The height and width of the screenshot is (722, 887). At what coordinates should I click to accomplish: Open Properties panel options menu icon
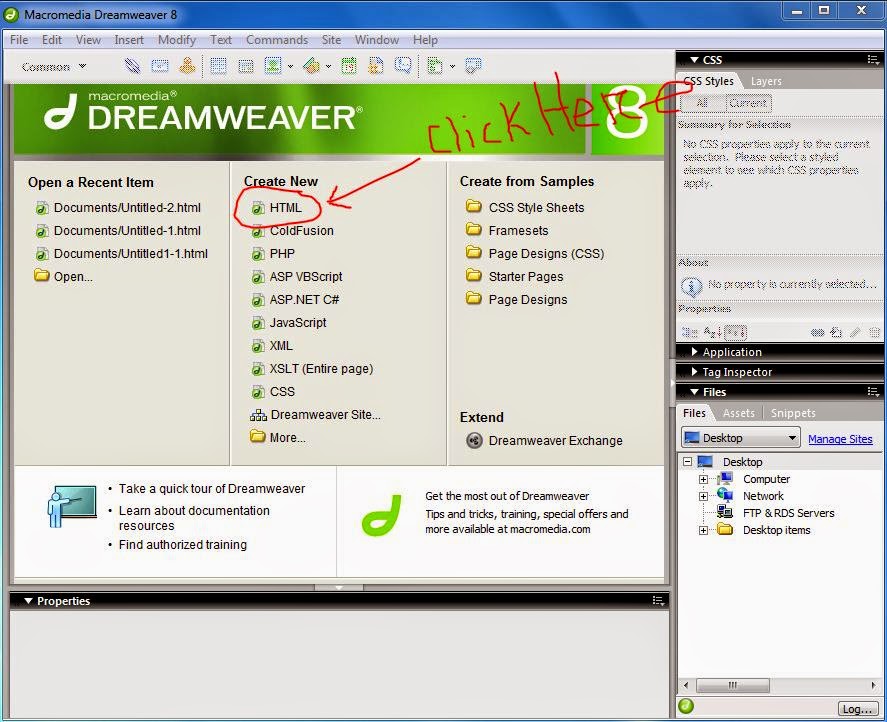[658, 600]
